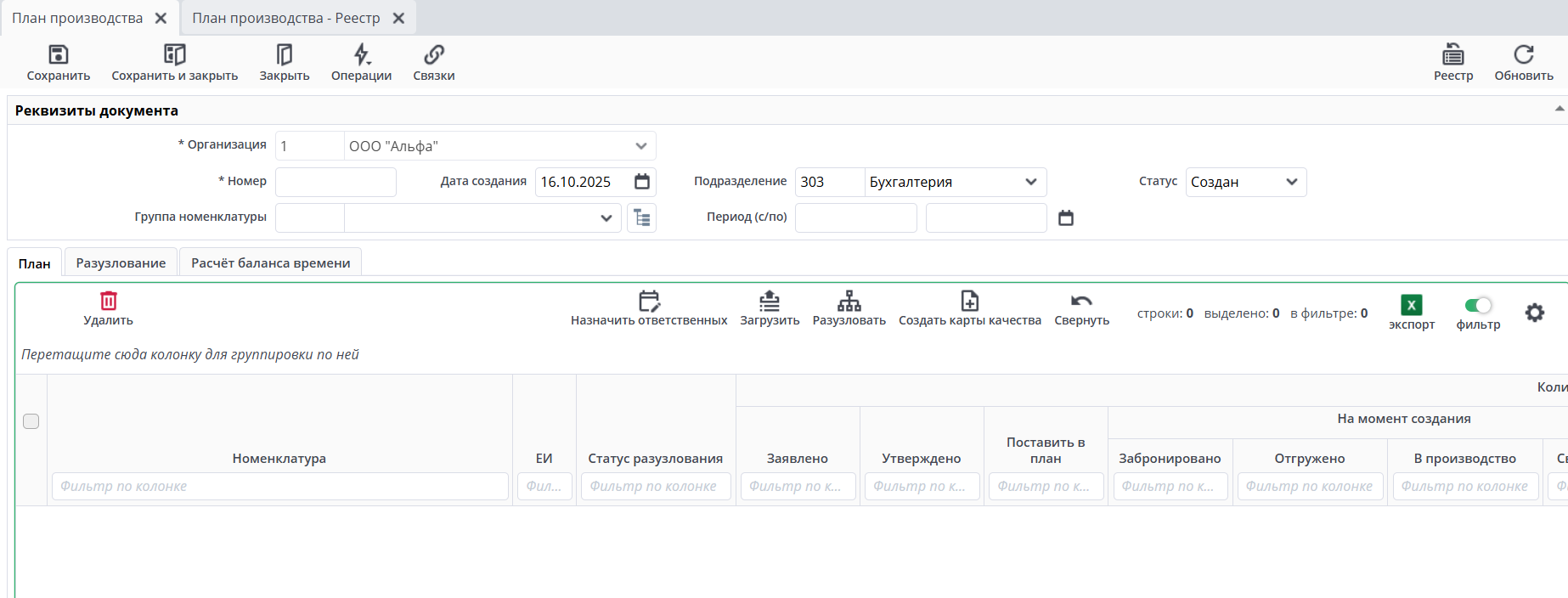Click the red Удалить trash icon
The height and width of the screenshot is (598, 1568).
click(x=108, y=302)
